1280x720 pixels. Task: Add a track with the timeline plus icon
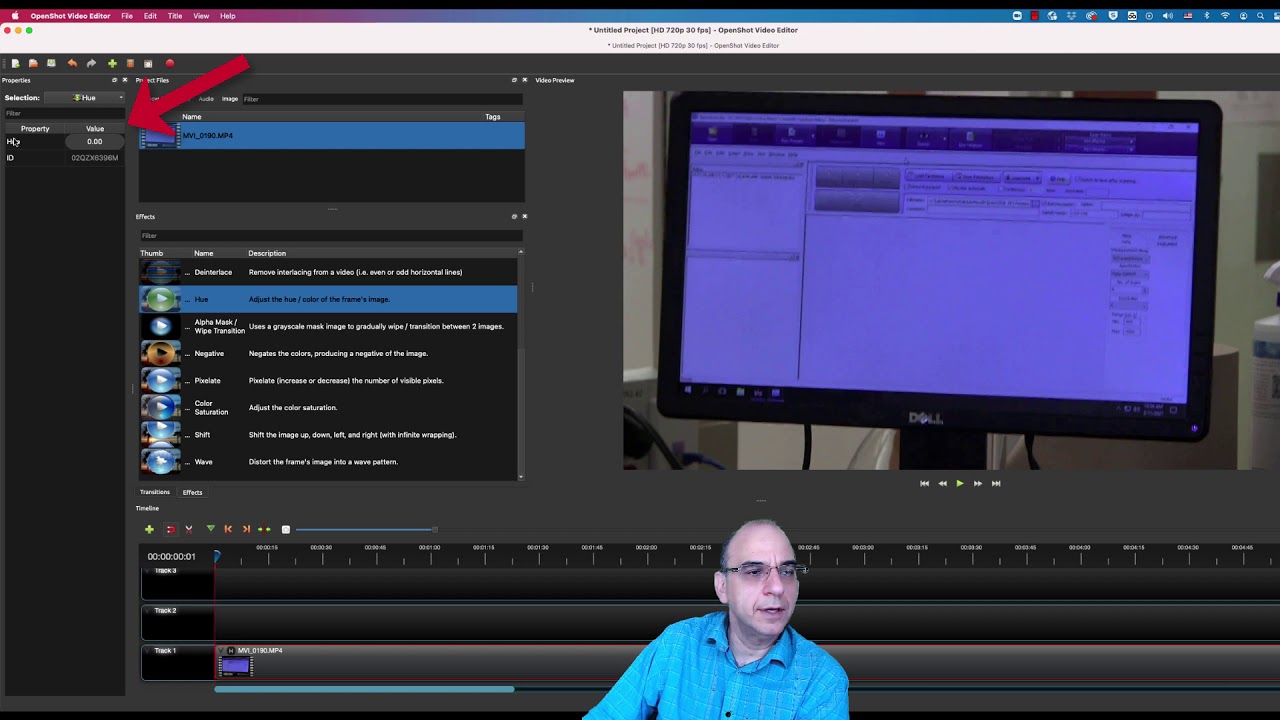(x=149, y=529)
